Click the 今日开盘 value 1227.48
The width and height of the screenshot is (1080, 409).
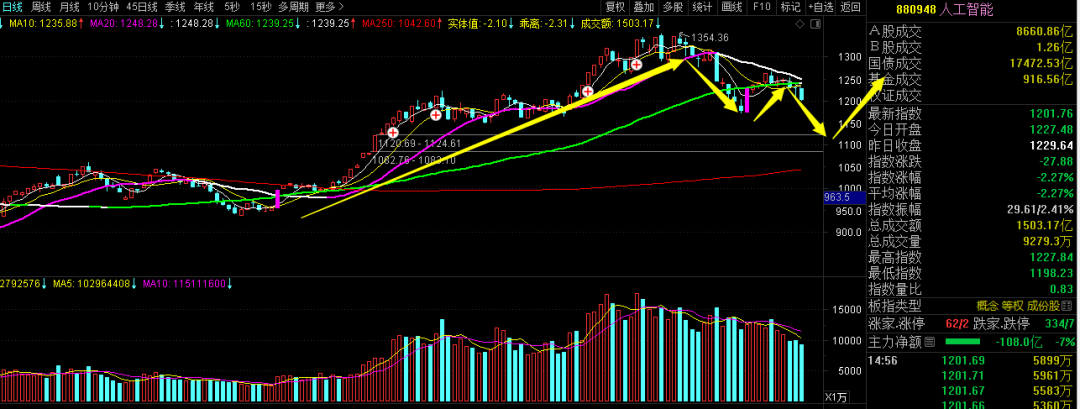(x=1052, y=129)
